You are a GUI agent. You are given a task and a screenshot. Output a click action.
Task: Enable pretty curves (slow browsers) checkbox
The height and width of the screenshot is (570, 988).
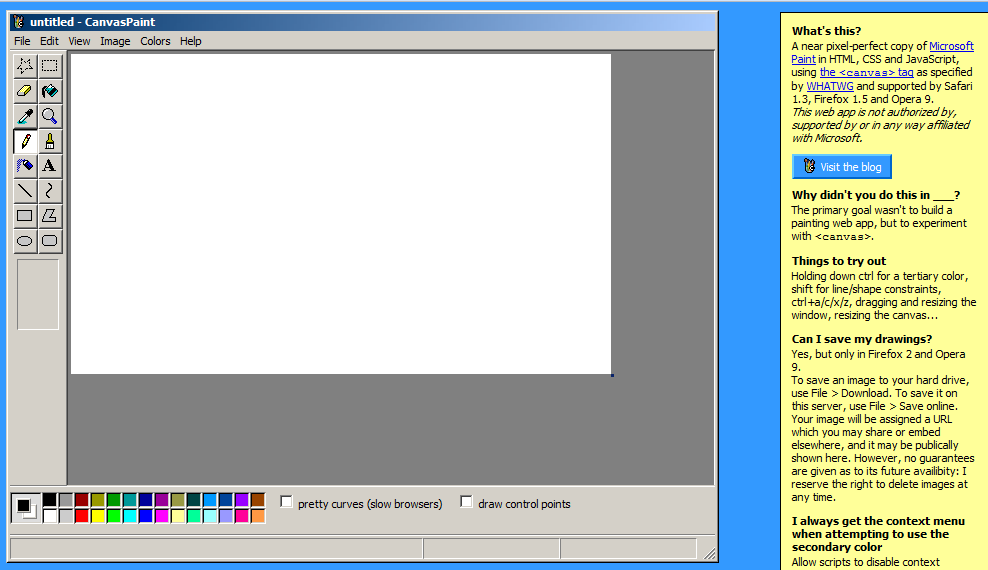pyautogui.click(x=286, y=502)
